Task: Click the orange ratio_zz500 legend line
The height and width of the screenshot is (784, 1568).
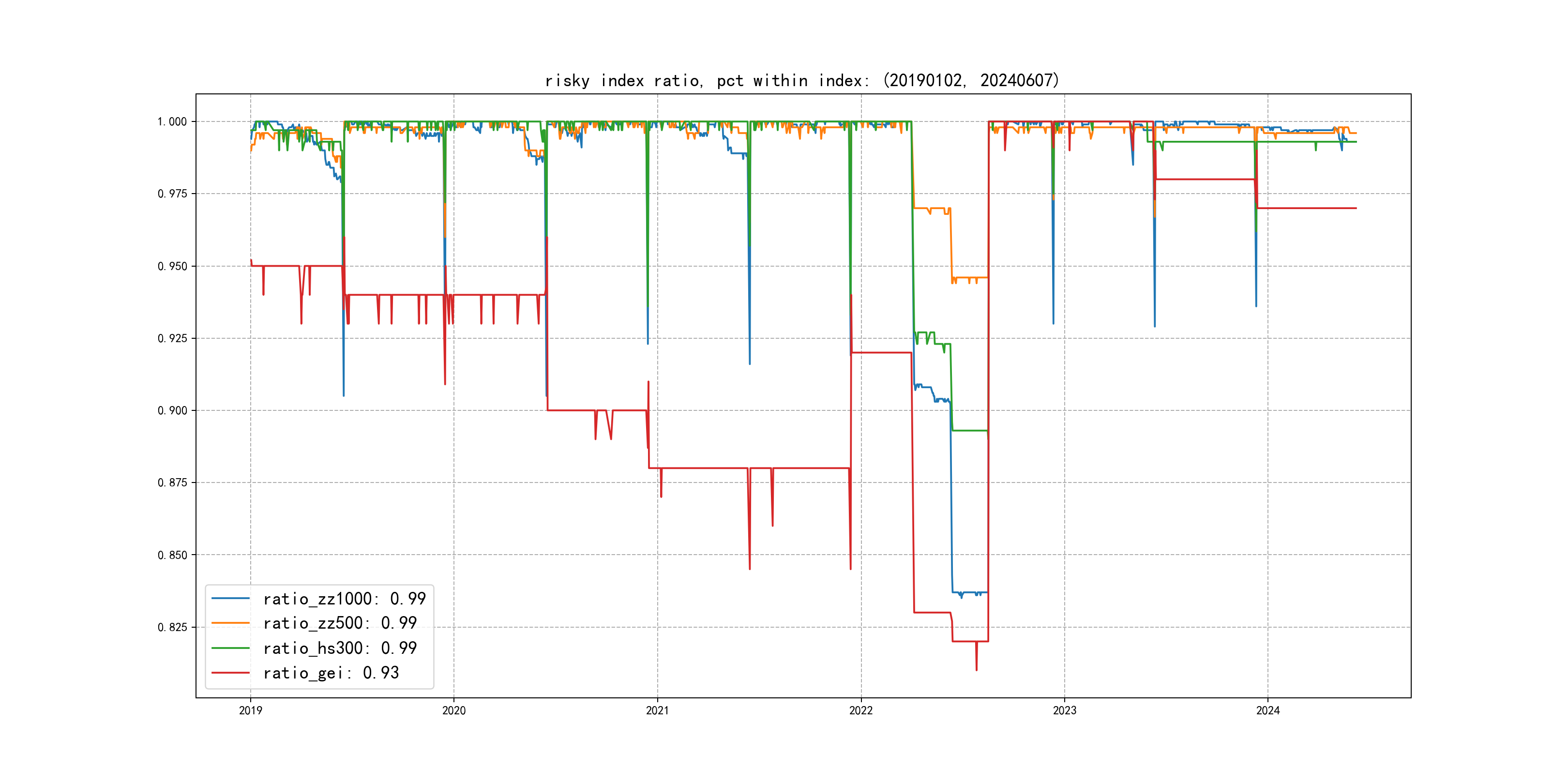Action: pyautogui.click(x=230, y=623)
